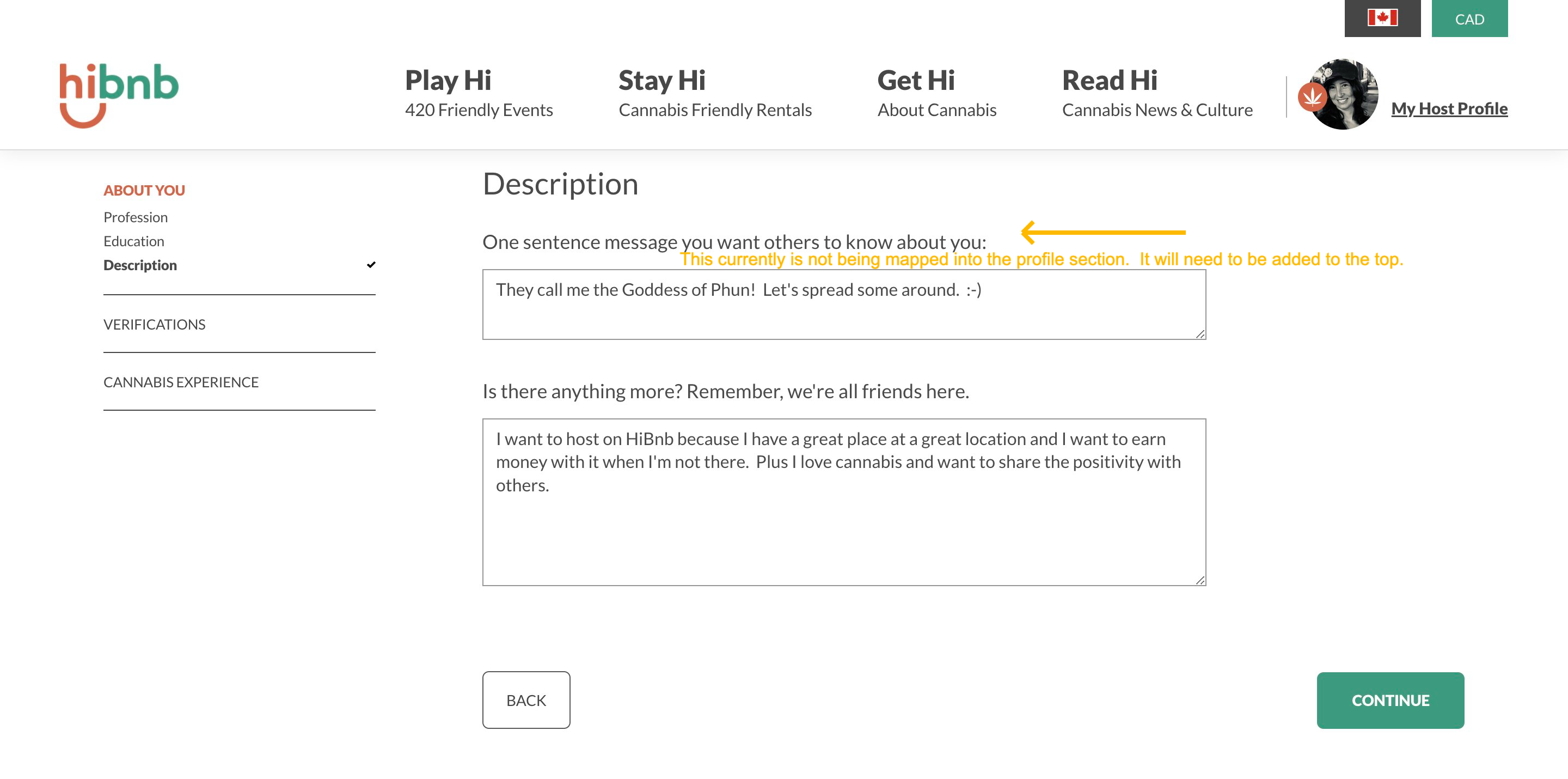Click the resize grip of the first textarea

point(1200,334)
